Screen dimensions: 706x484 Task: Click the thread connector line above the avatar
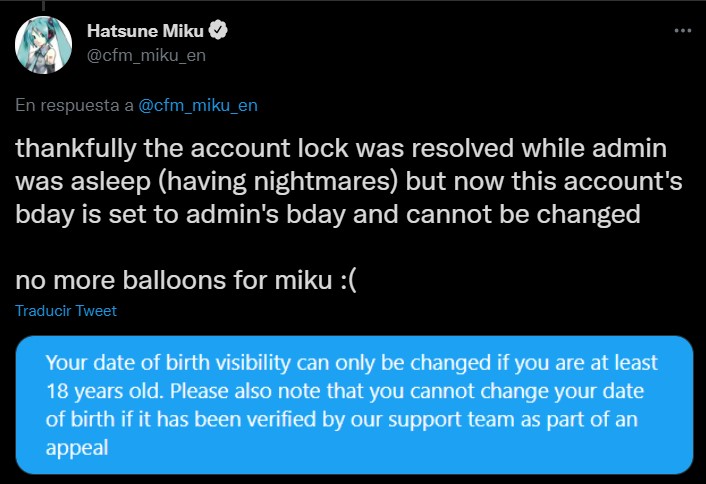point(42,4)
